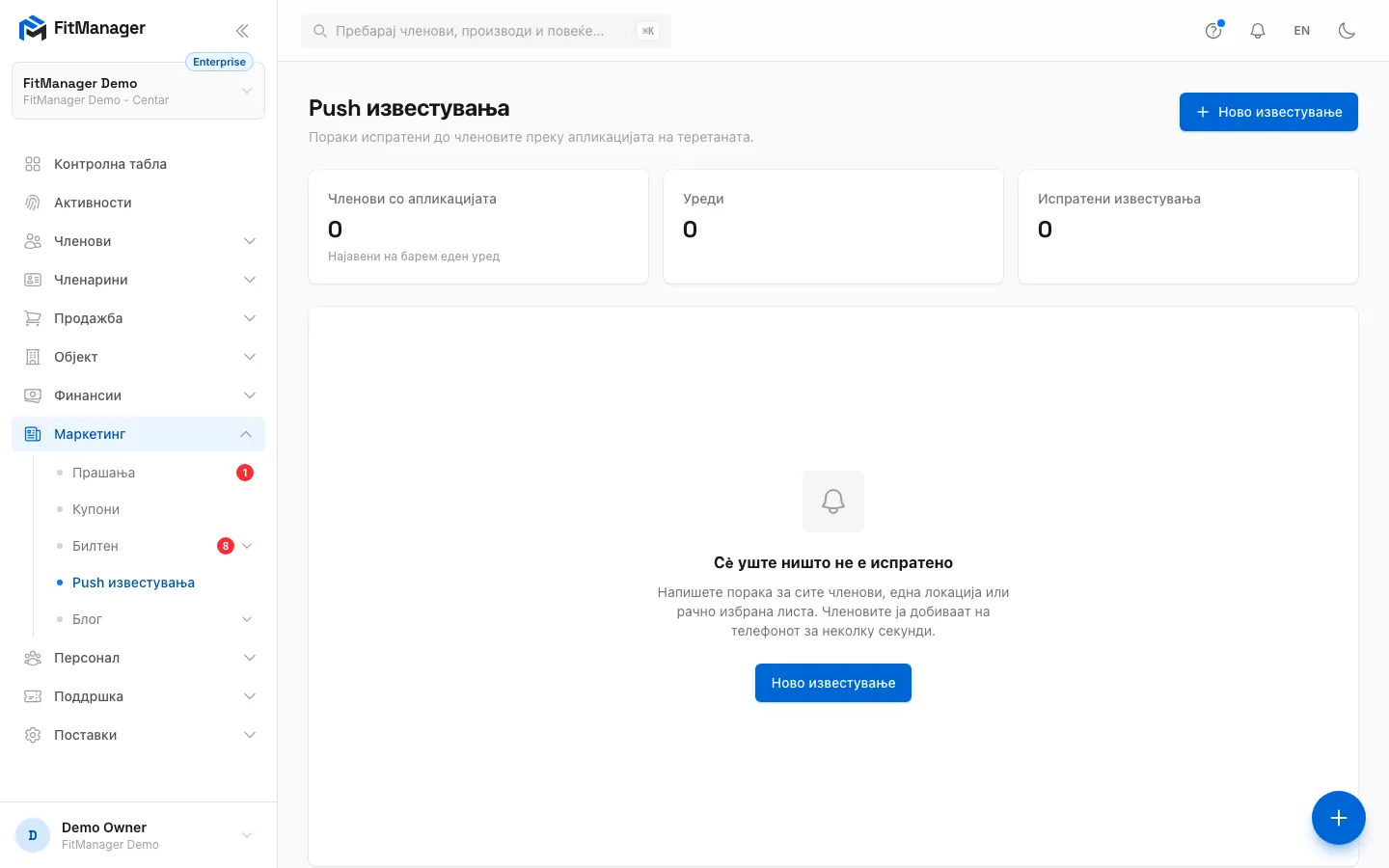This screenshot has height=868, width=1389.
Task: Open the FitManager Demo location switcher
Action: pos(138,92)
